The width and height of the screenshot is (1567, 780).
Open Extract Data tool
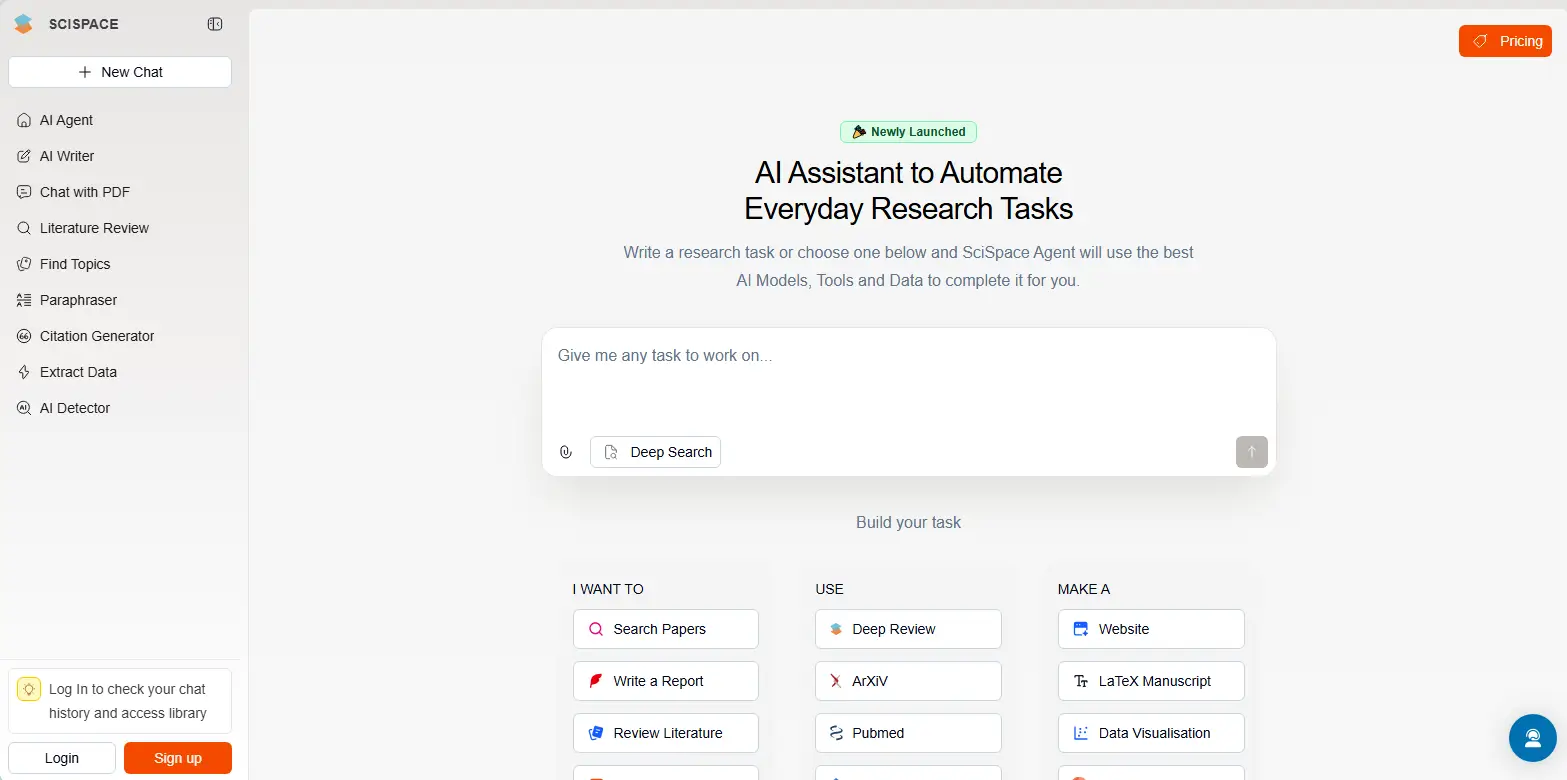(x=120, y=372)
